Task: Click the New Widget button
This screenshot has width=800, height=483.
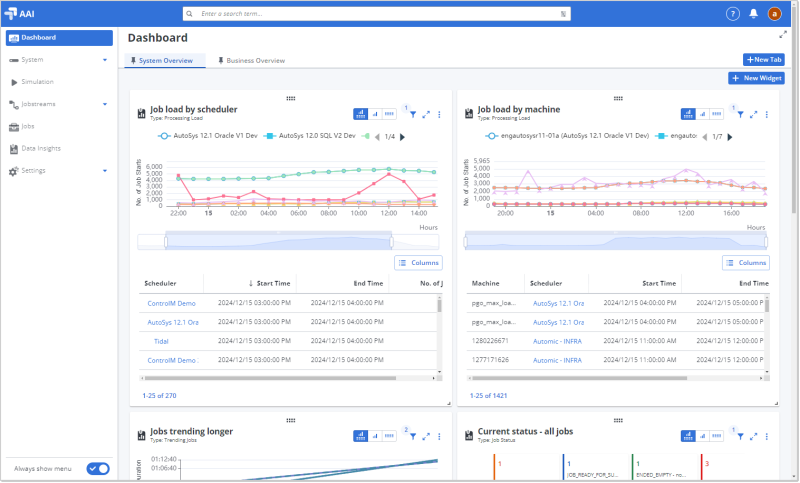Action: 757,78
